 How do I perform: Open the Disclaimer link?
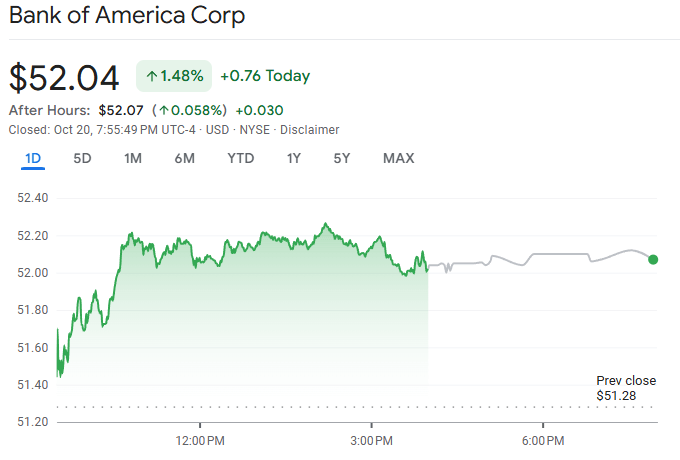point(309,130)
